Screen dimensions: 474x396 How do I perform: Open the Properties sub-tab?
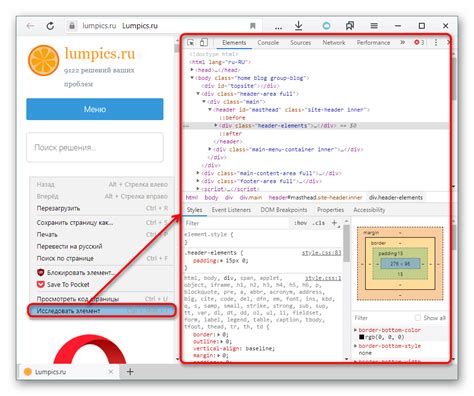pos(330,210)
